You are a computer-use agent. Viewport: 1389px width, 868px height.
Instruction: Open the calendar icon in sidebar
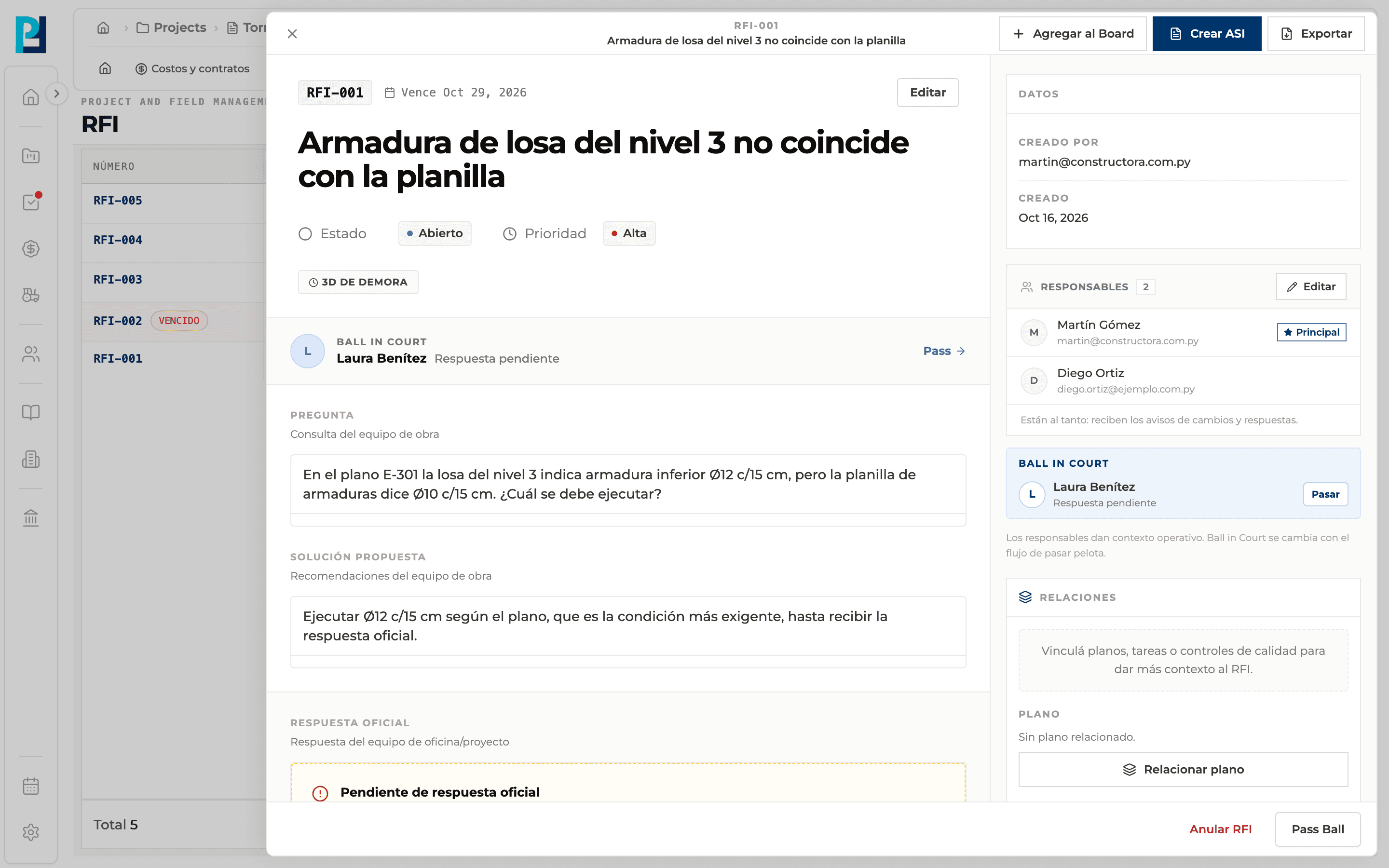(31, 786)
